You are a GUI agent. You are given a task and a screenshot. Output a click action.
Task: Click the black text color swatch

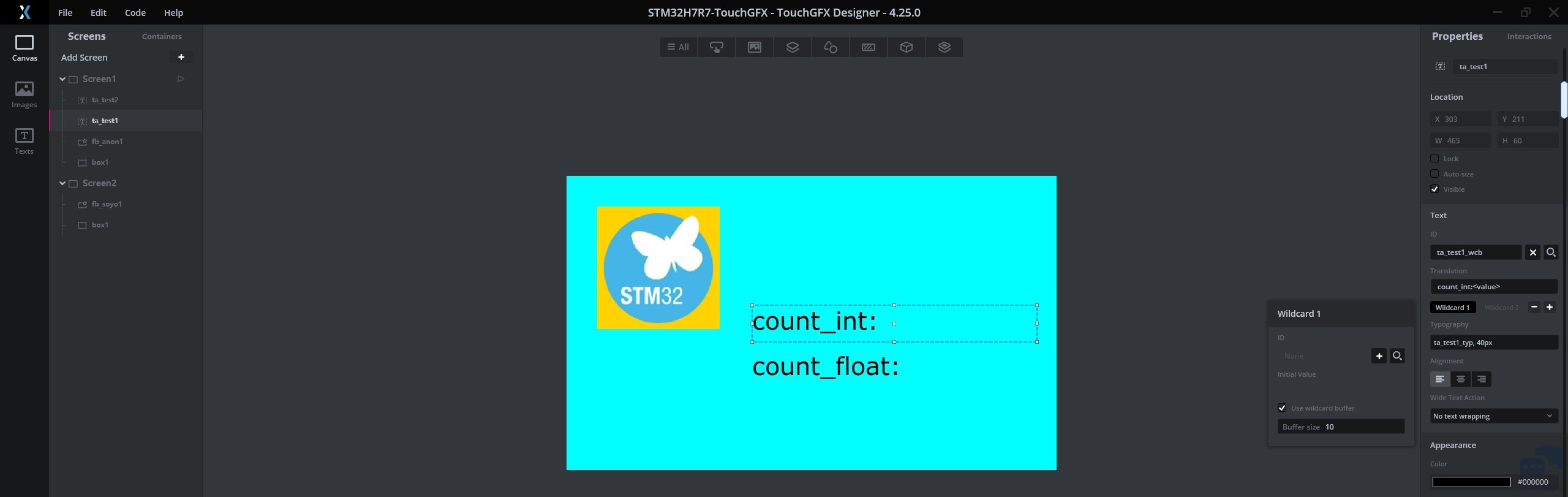[1471, 482]
